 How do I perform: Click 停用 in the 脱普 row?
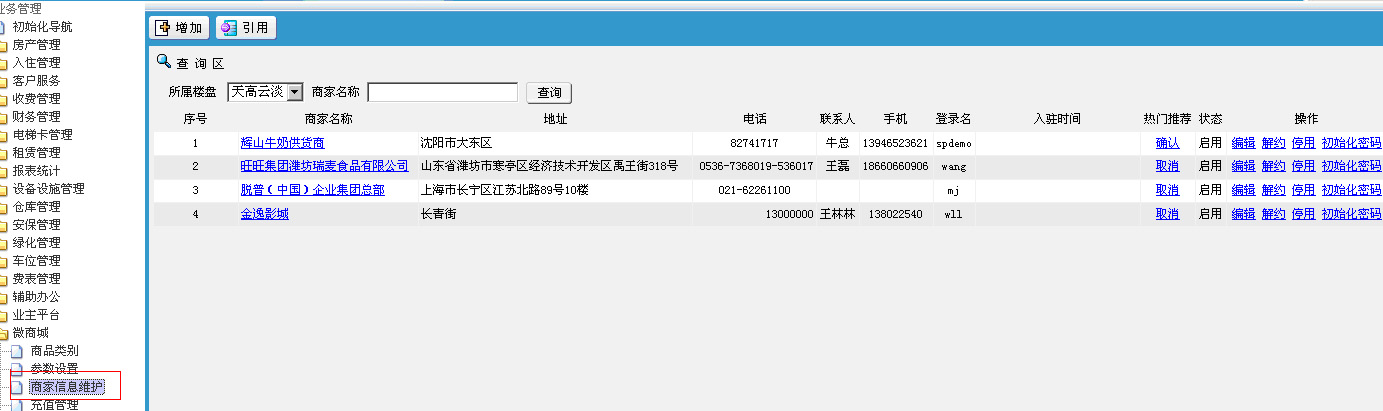[x=1303, y=190]
